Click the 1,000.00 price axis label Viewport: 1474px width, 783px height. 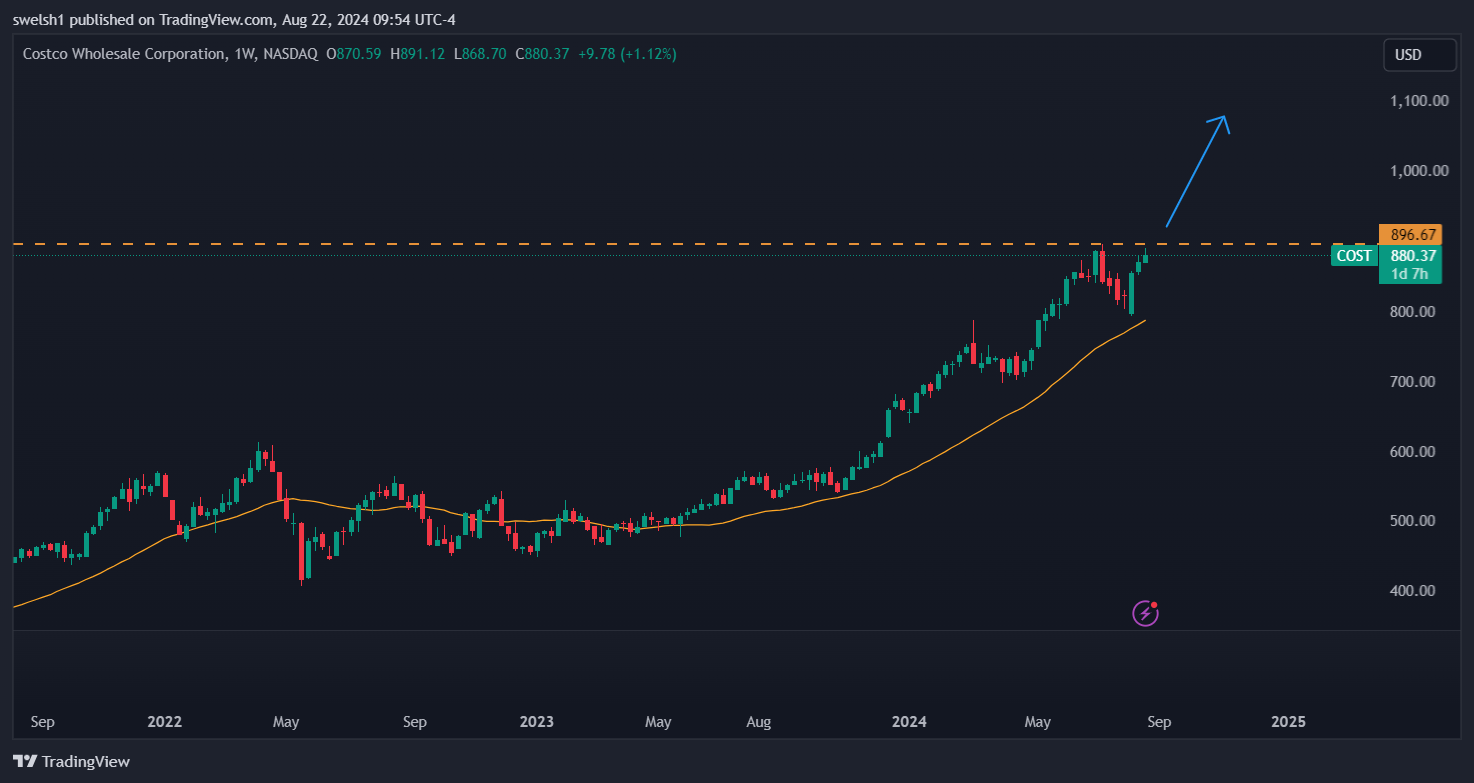click(1419, 170)
